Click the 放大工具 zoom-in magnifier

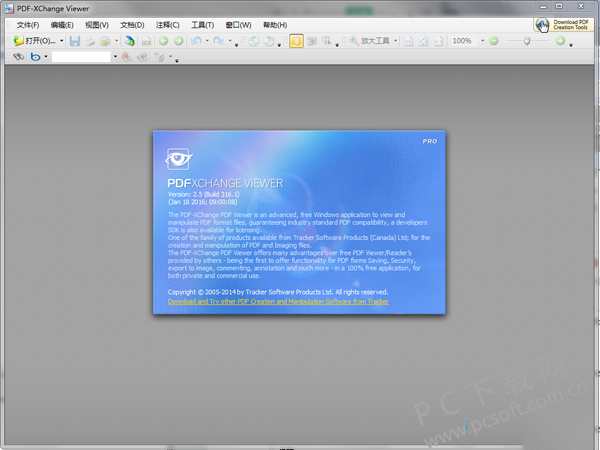pos(369,41)
